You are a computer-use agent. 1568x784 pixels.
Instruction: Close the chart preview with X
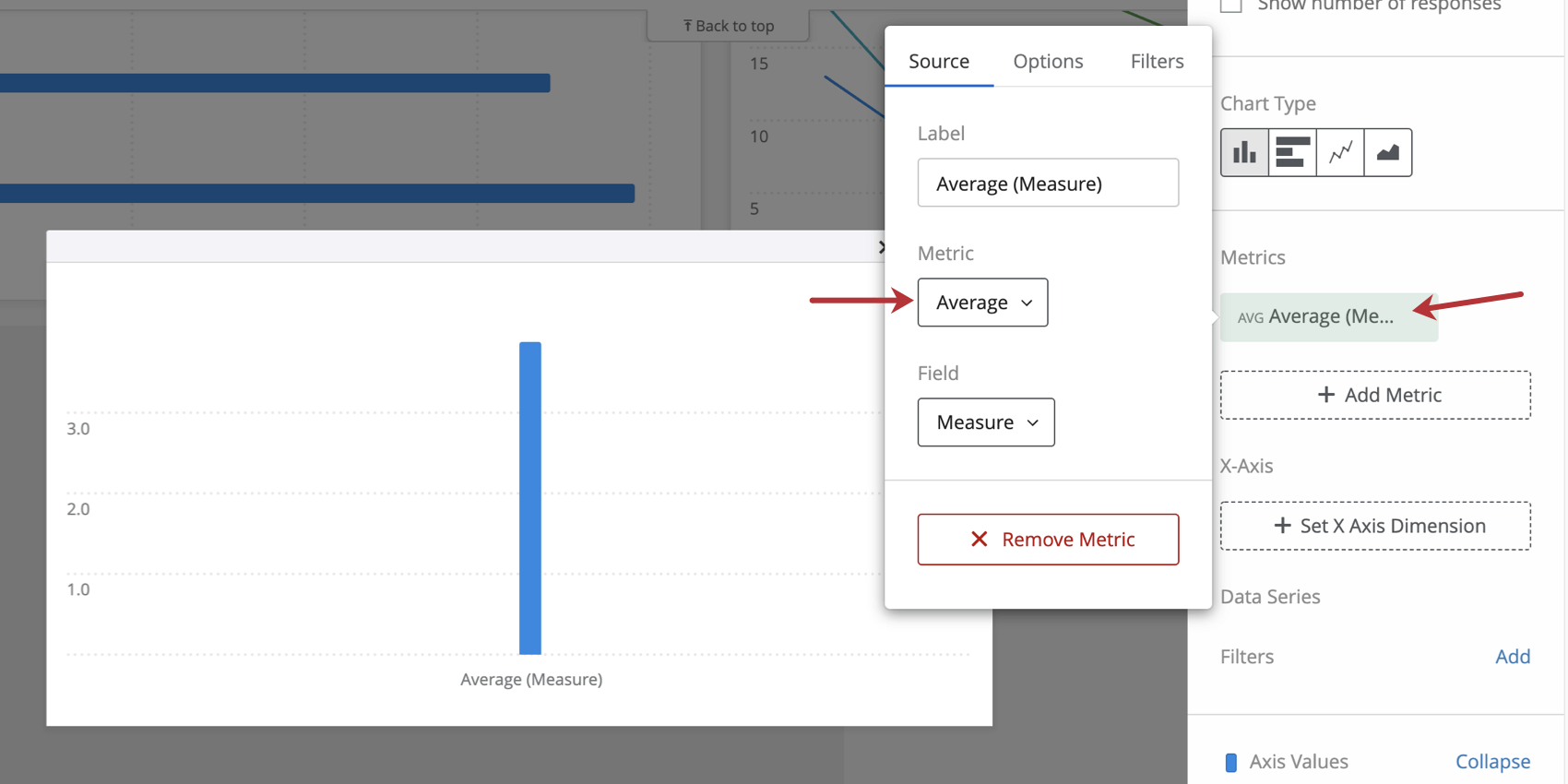[883, 247]
